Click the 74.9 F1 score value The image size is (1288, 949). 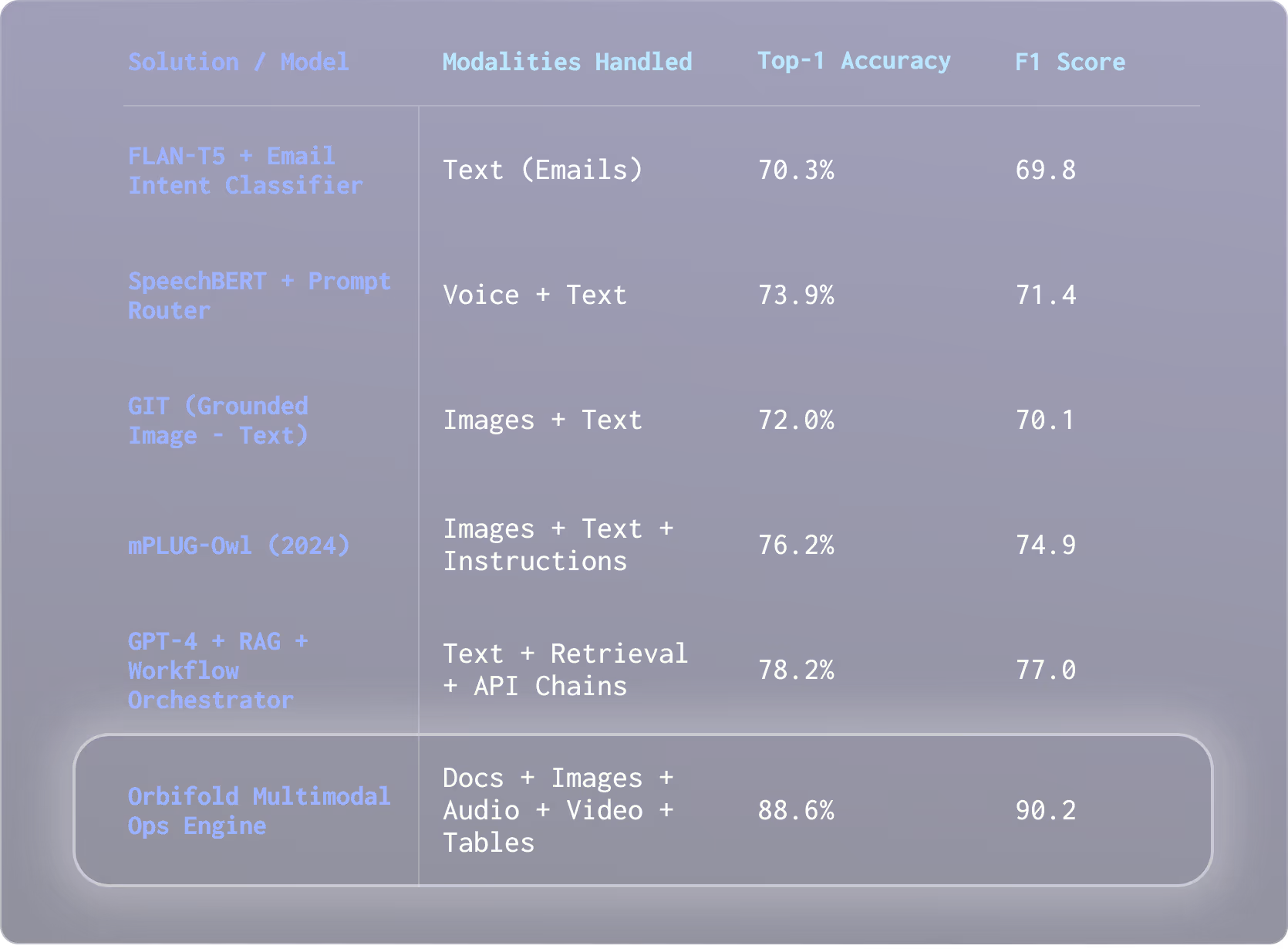click(x=1045, y=545)
